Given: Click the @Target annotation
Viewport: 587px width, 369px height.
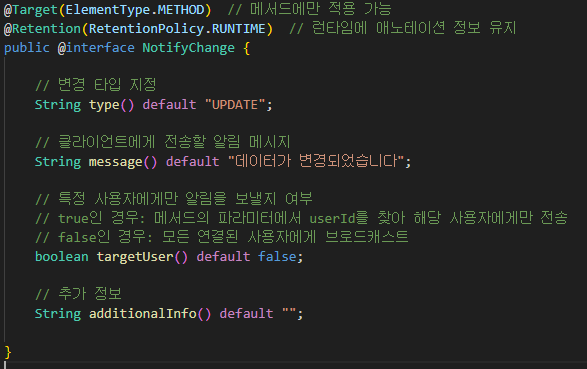Looking at the screenshot, I should 31,10.
